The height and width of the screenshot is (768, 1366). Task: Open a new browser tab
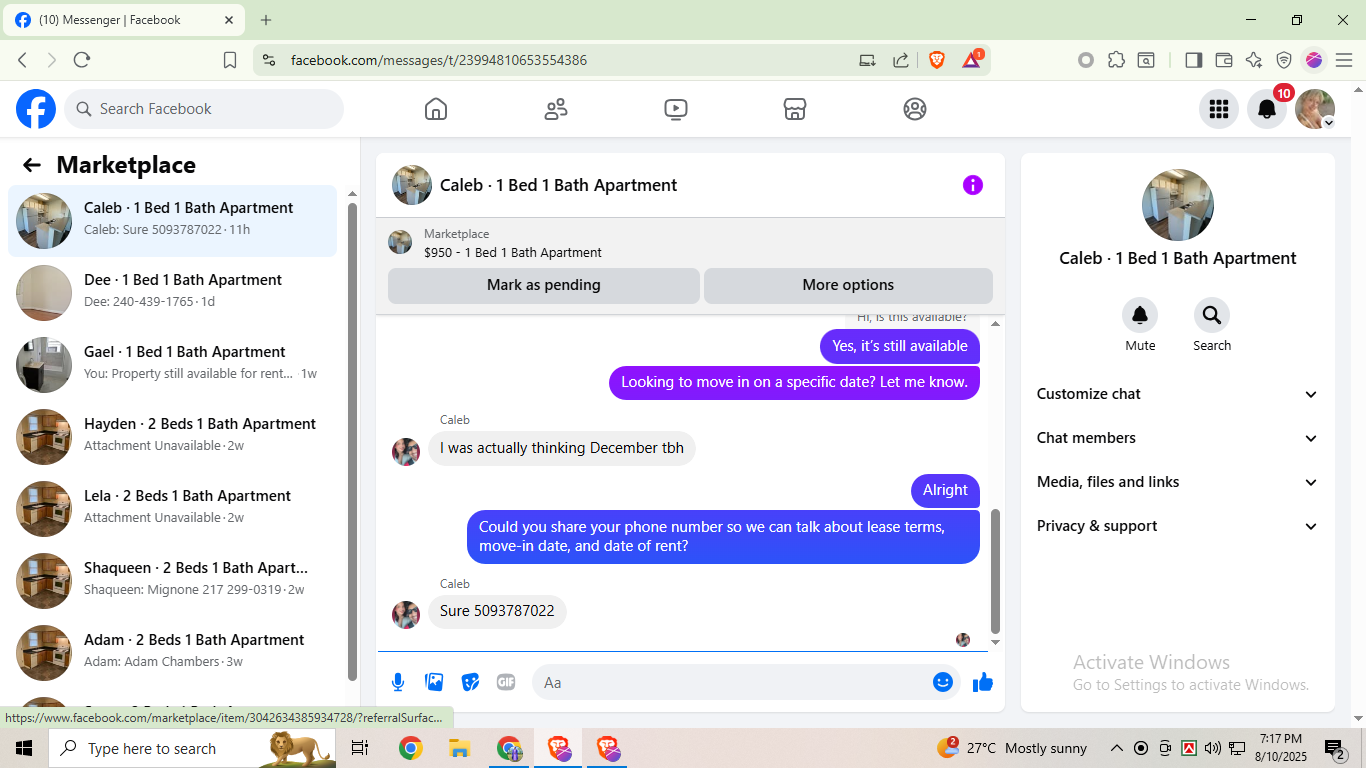(266, 20)
